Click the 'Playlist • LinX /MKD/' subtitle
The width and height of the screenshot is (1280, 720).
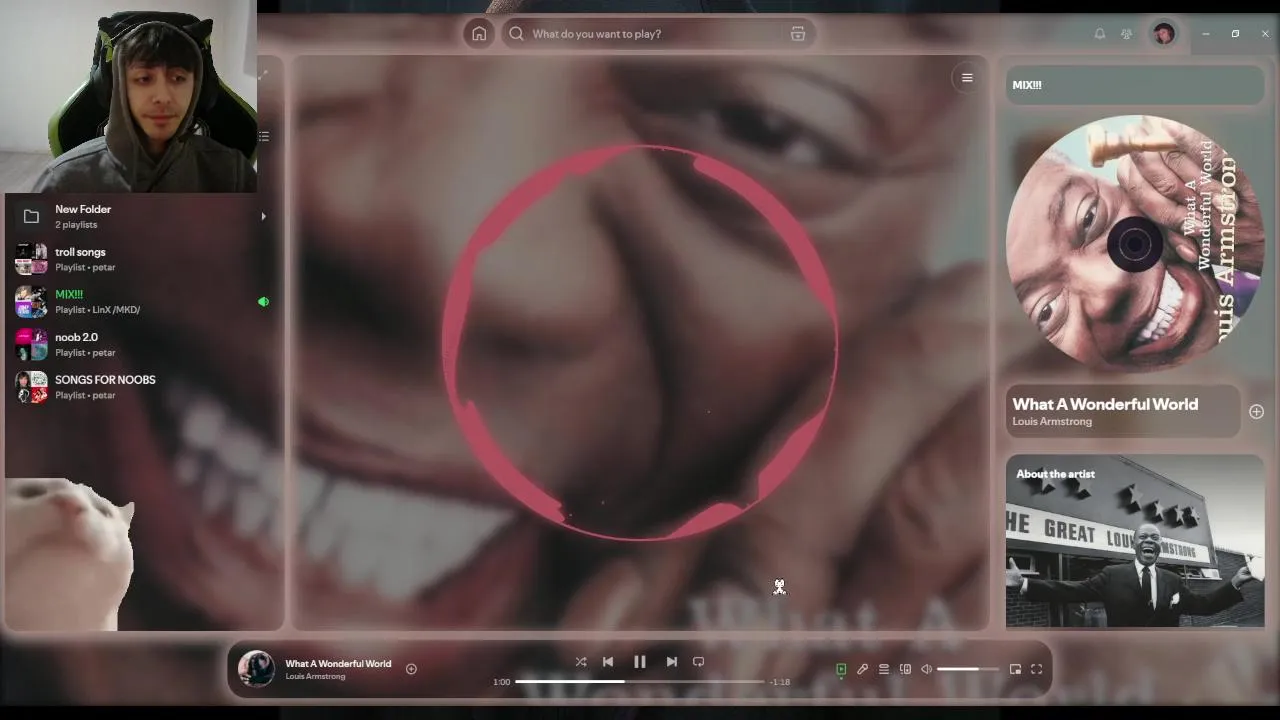coord(97,310)
